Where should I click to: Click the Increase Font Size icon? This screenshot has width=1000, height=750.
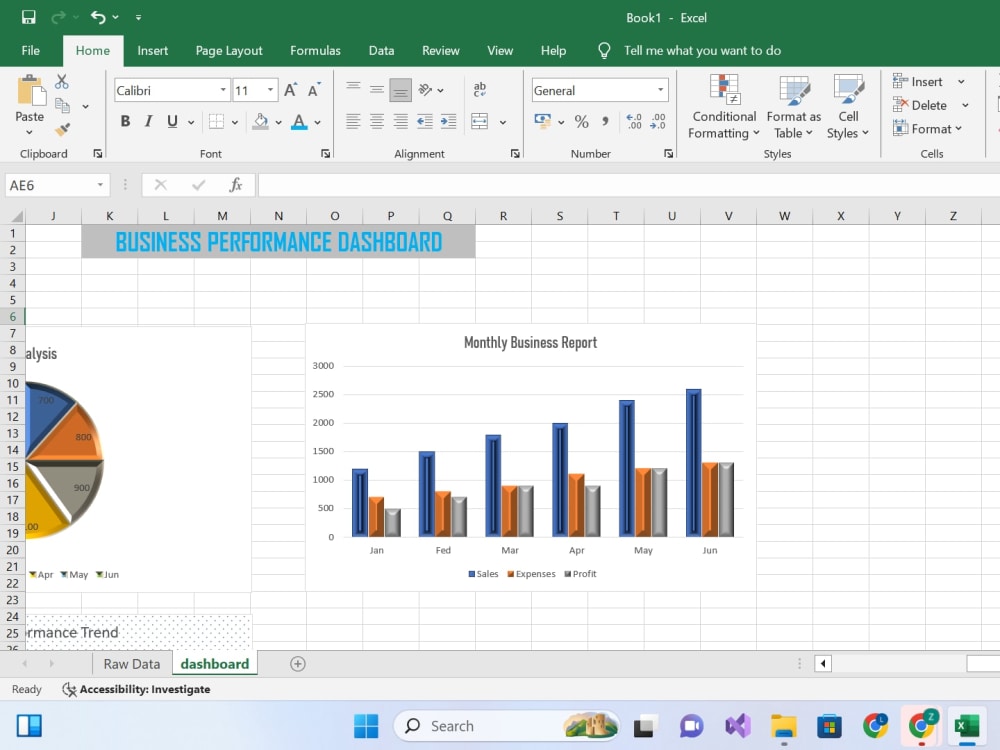coord(290,90)
